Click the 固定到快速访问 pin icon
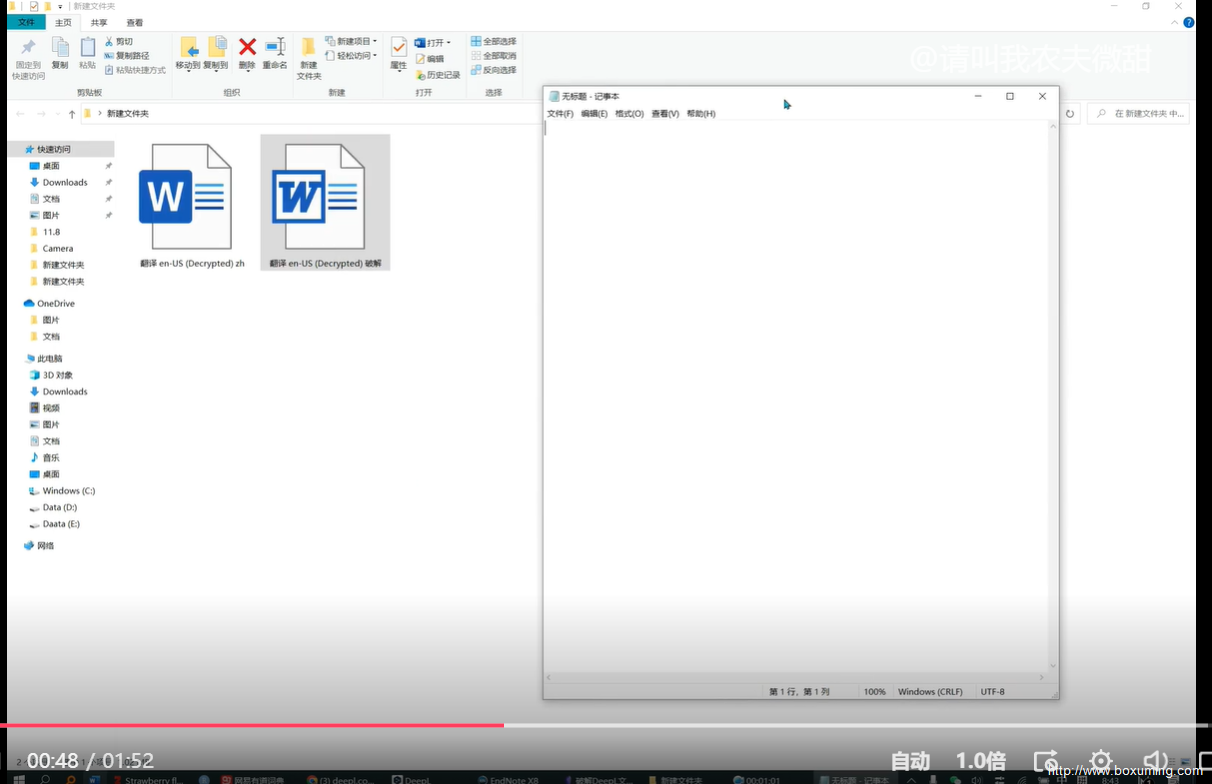Screen dimensions: 1212x784 (28, 48)
